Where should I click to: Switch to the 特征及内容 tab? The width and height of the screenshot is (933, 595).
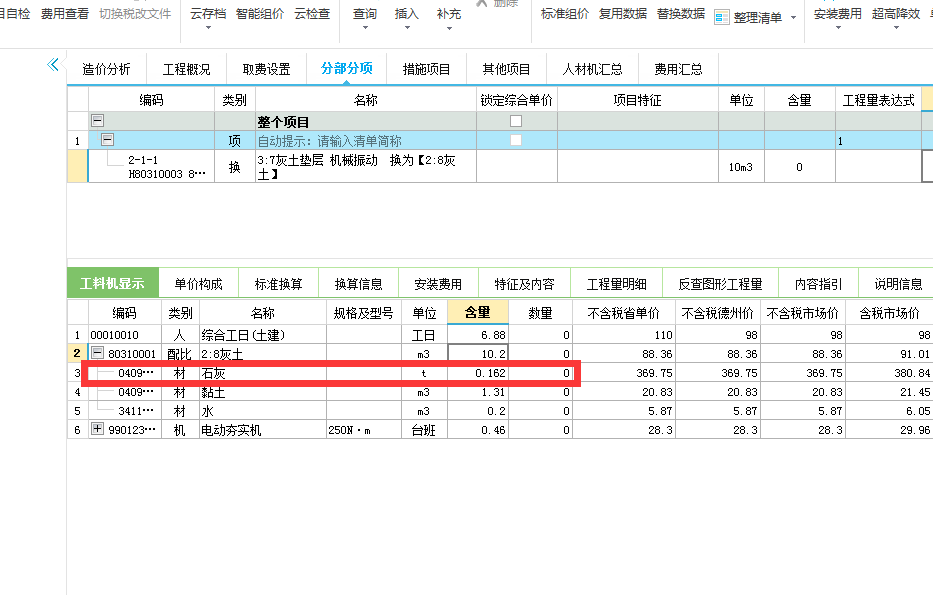point(524,284)
